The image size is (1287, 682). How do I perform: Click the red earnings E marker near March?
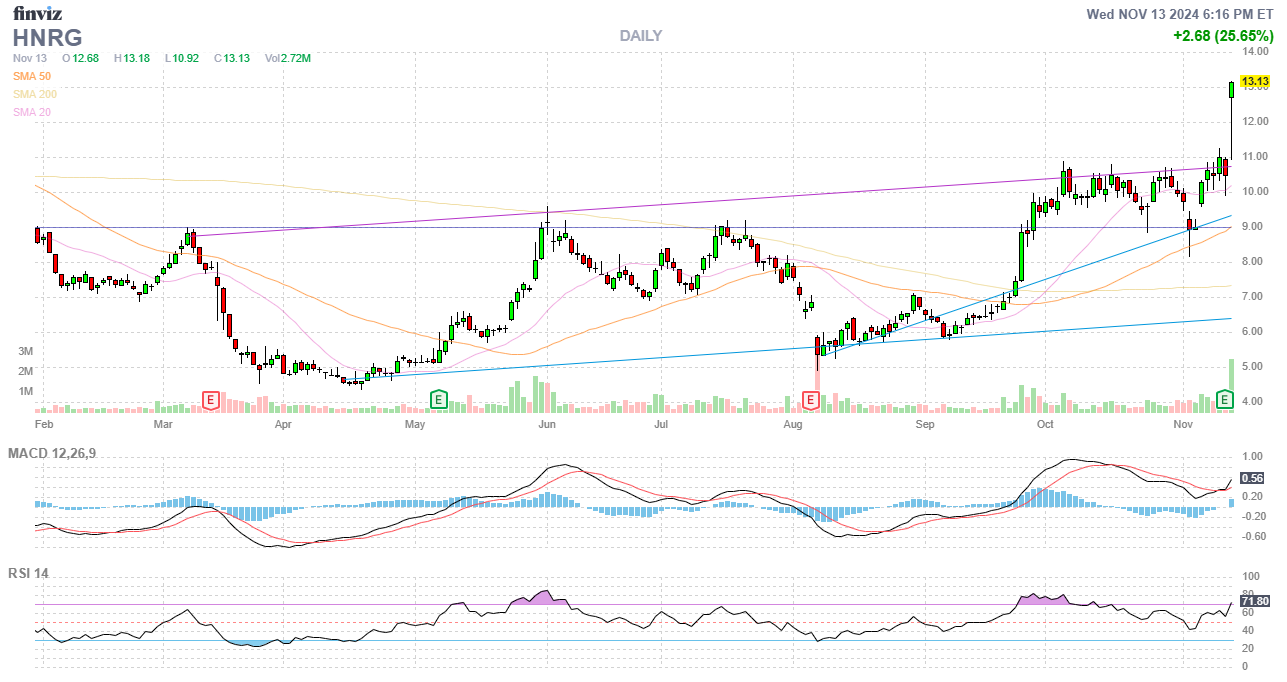pos(211,400)
